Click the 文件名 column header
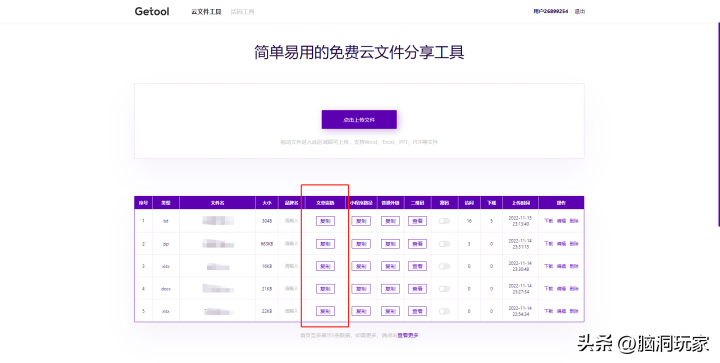Viewport: 720px width, 363px height. pyautogui.click(x=217, y=203)
